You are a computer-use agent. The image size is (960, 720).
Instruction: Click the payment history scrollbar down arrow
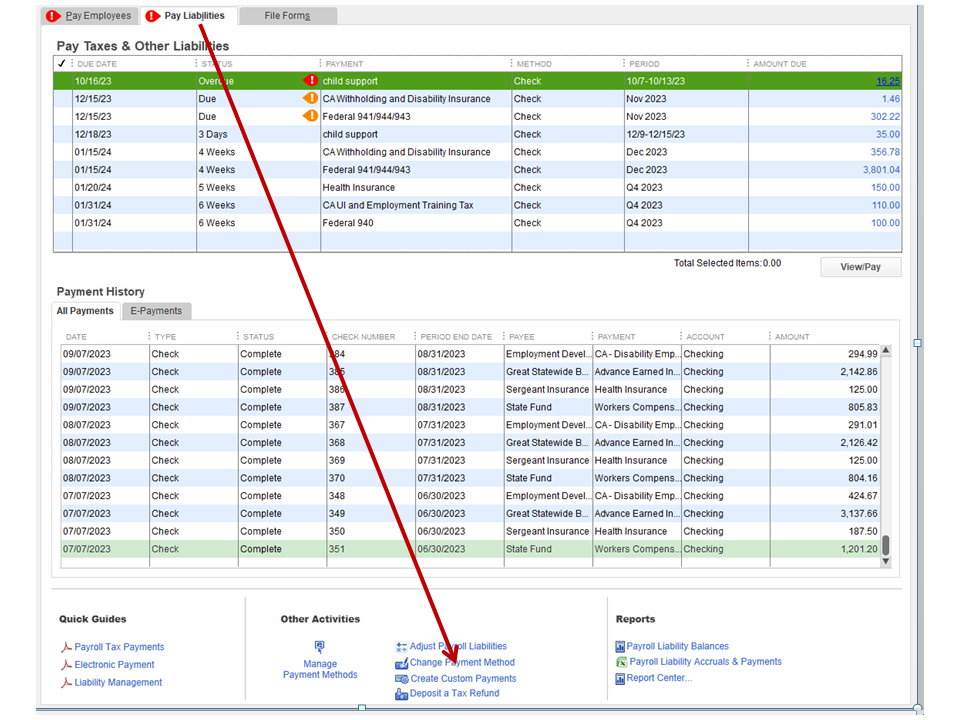tap(885, 562)
